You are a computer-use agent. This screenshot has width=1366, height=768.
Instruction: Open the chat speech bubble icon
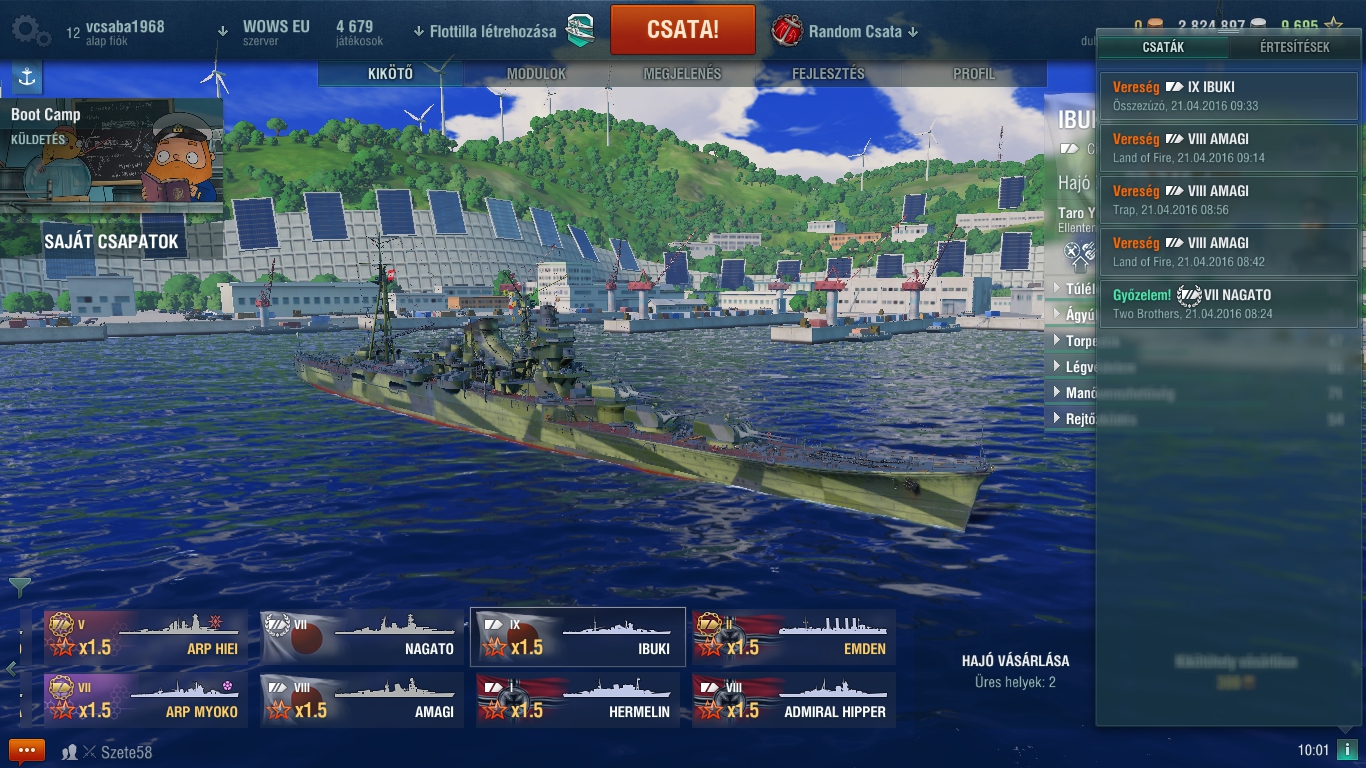(27, 751)
